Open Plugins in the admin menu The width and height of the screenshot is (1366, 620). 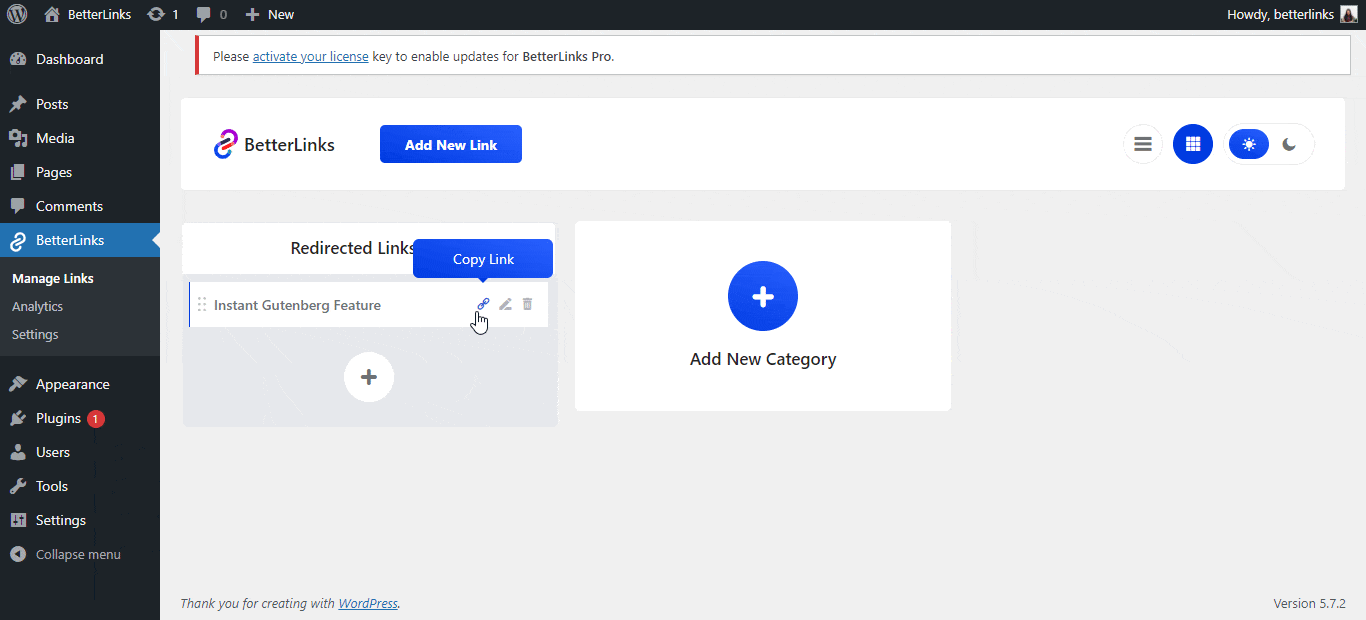pyautogui.click(x=80, y=418)
